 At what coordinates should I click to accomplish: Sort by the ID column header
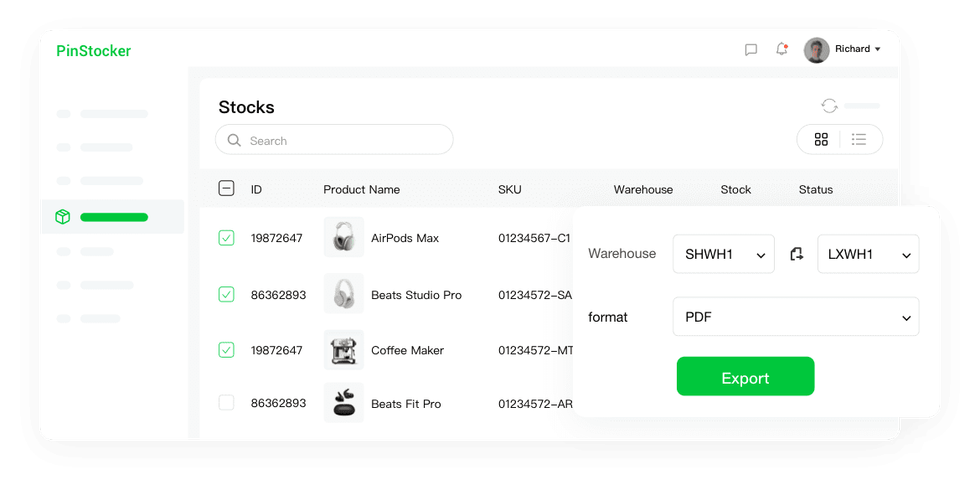click(256, 189)
